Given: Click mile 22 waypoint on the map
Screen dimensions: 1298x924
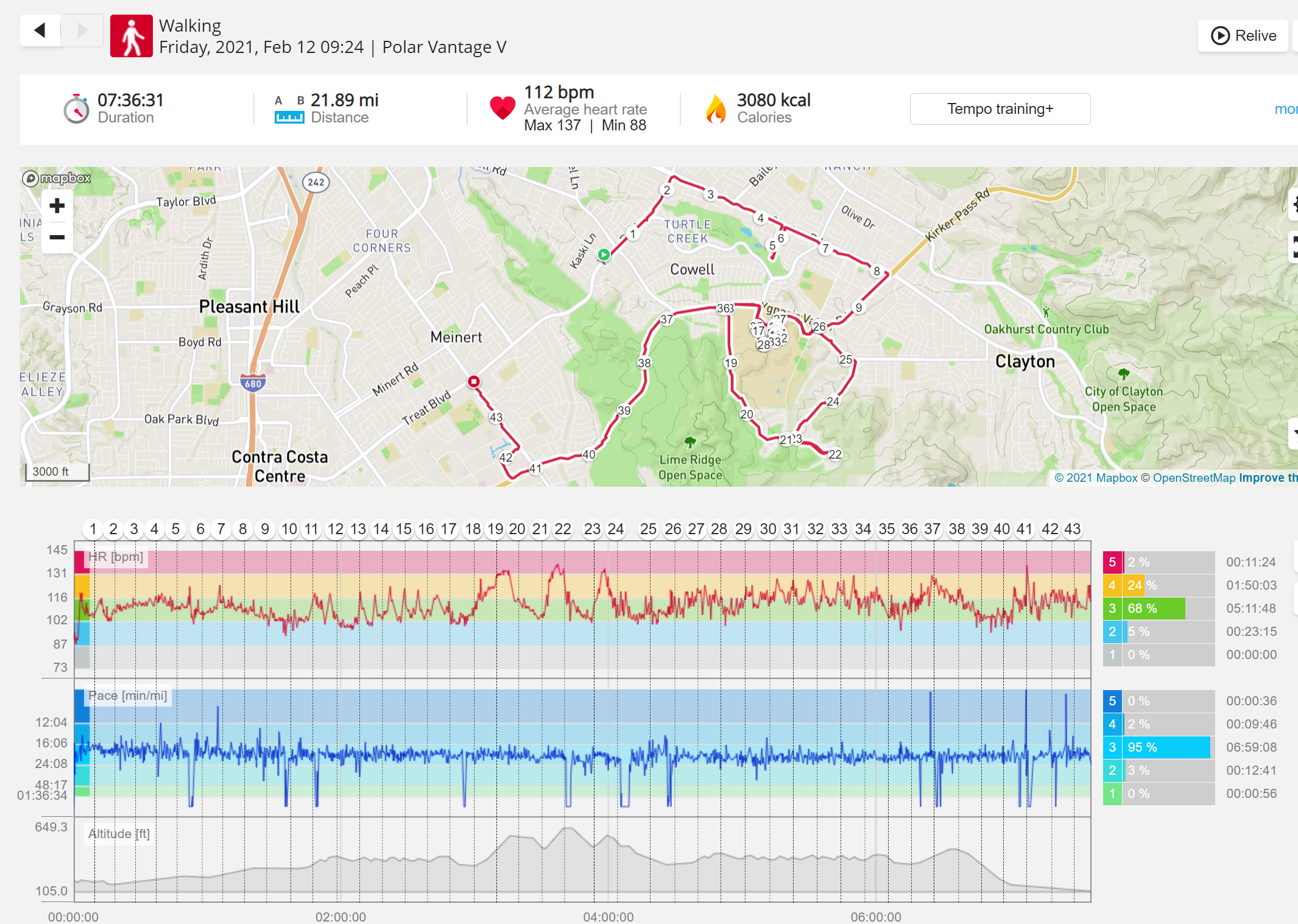Looking at the screenshot, I should coord(835,454).
